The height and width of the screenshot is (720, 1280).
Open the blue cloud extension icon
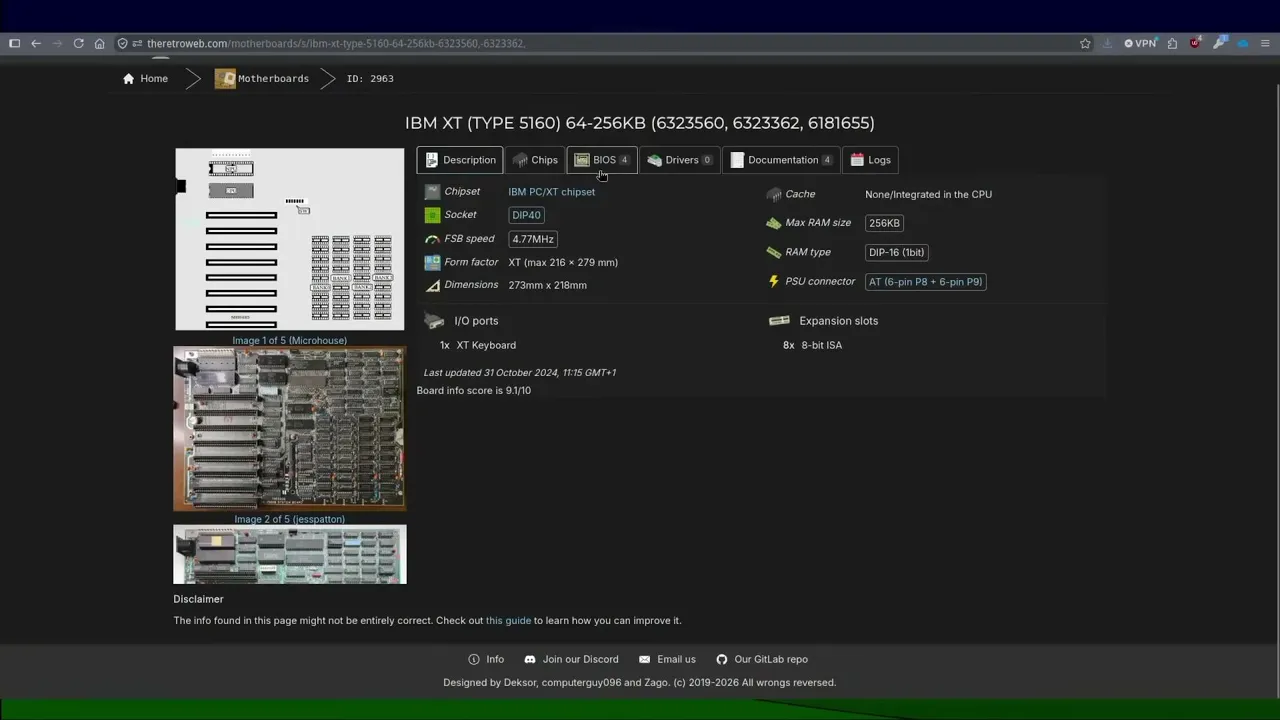pos(1243,43)
